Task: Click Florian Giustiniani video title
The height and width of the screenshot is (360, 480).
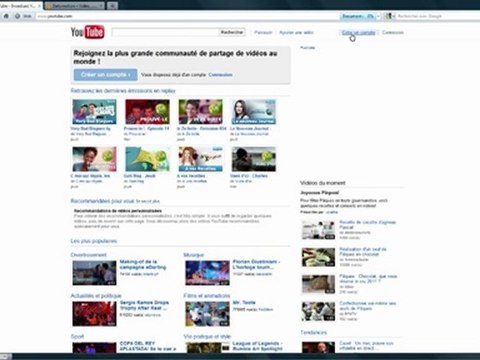Action: click(x=256, y=264)
